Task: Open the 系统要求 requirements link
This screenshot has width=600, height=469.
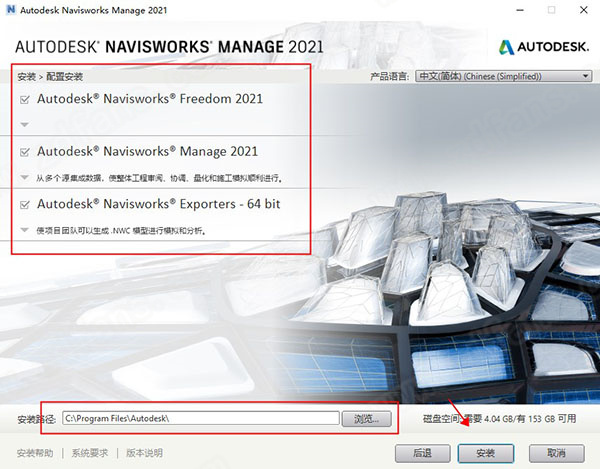Action: point(90,453)
